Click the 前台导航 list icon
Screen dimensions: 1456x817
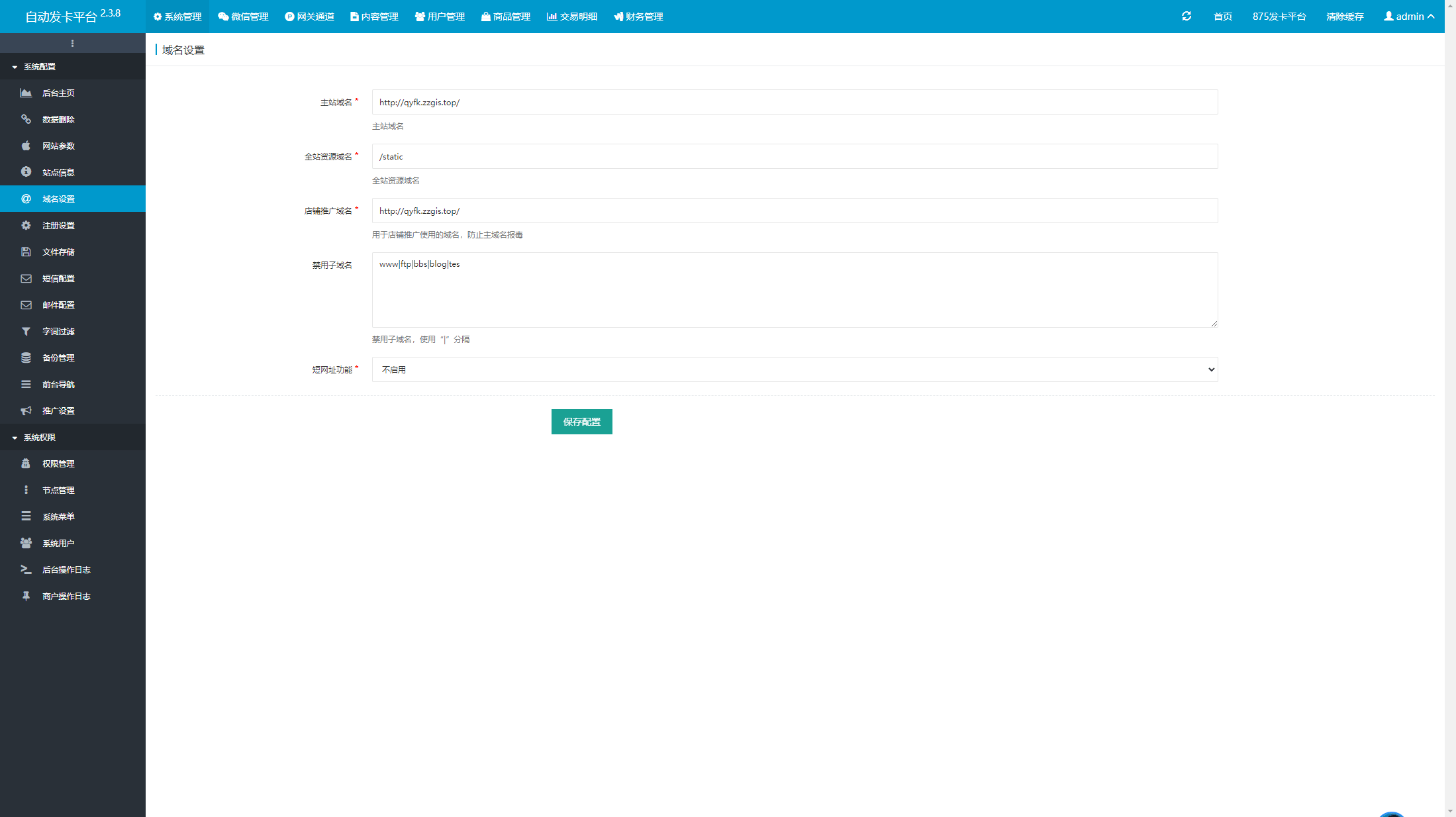point(26,384)
